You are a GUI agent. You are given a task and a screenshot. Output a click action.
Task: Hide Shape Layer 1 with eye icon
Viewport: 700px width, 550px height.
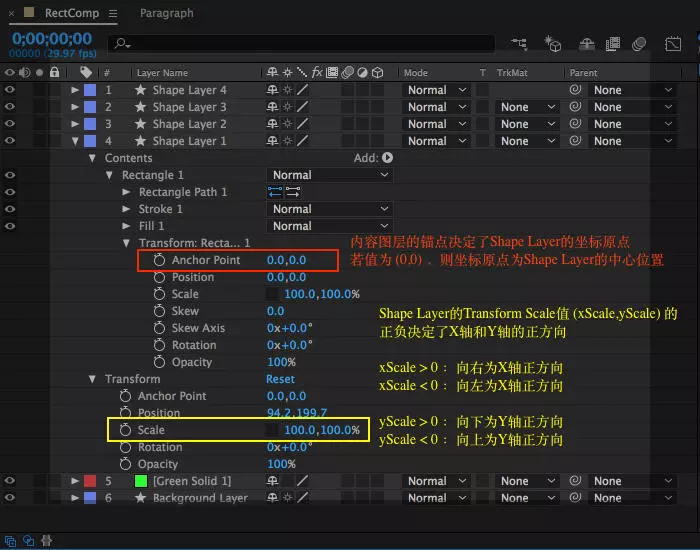click(9, 141)
